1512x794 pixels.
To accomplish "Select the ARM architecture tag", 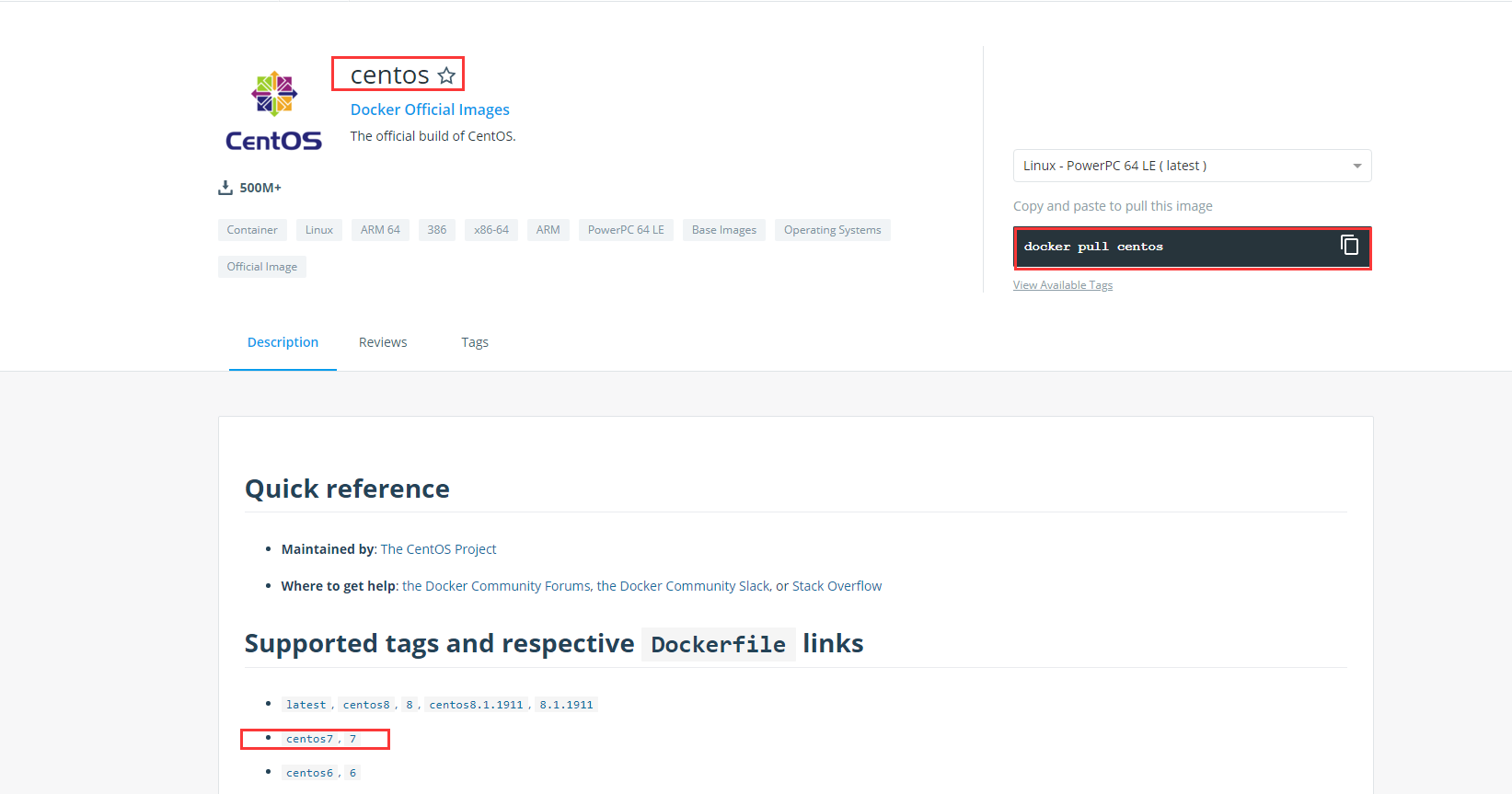I will click(548, 230).
